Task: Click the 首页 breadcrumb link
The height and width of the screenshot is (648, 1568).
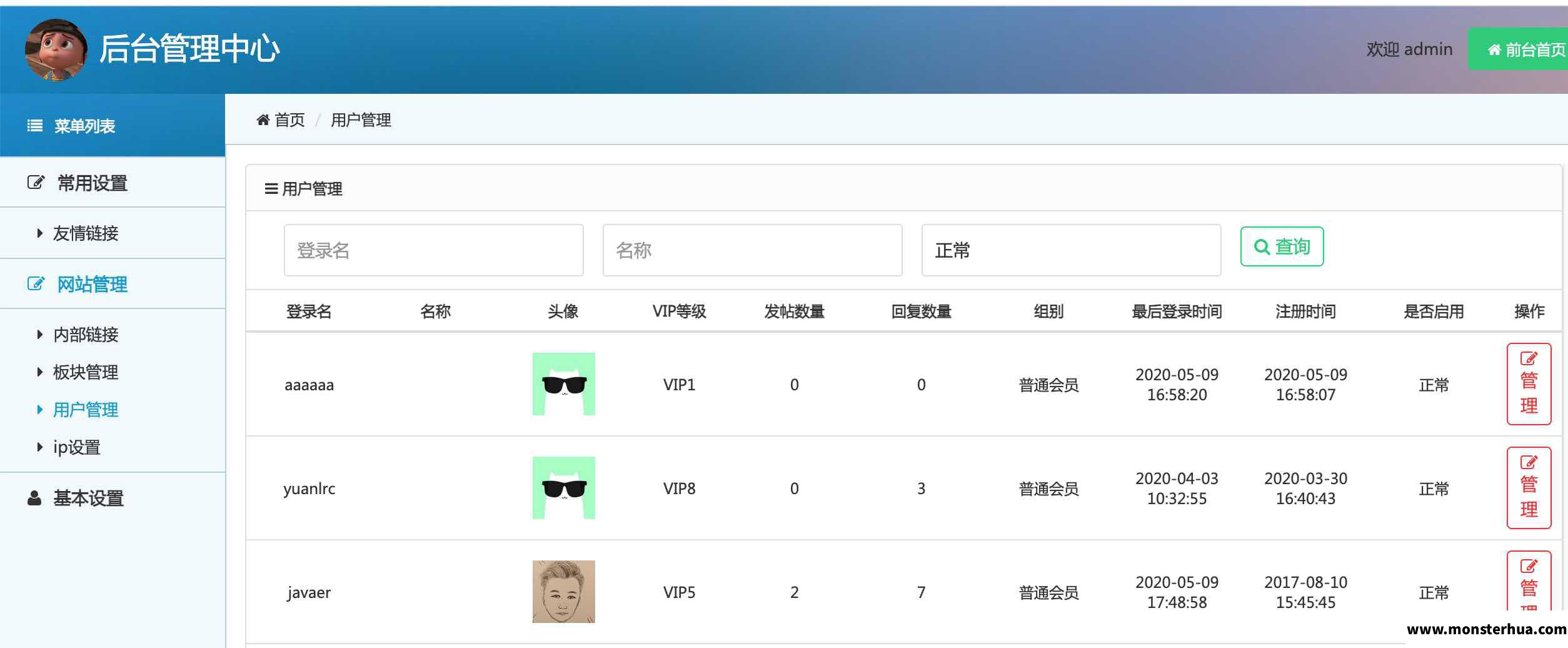Action: (x=289, y=119)
